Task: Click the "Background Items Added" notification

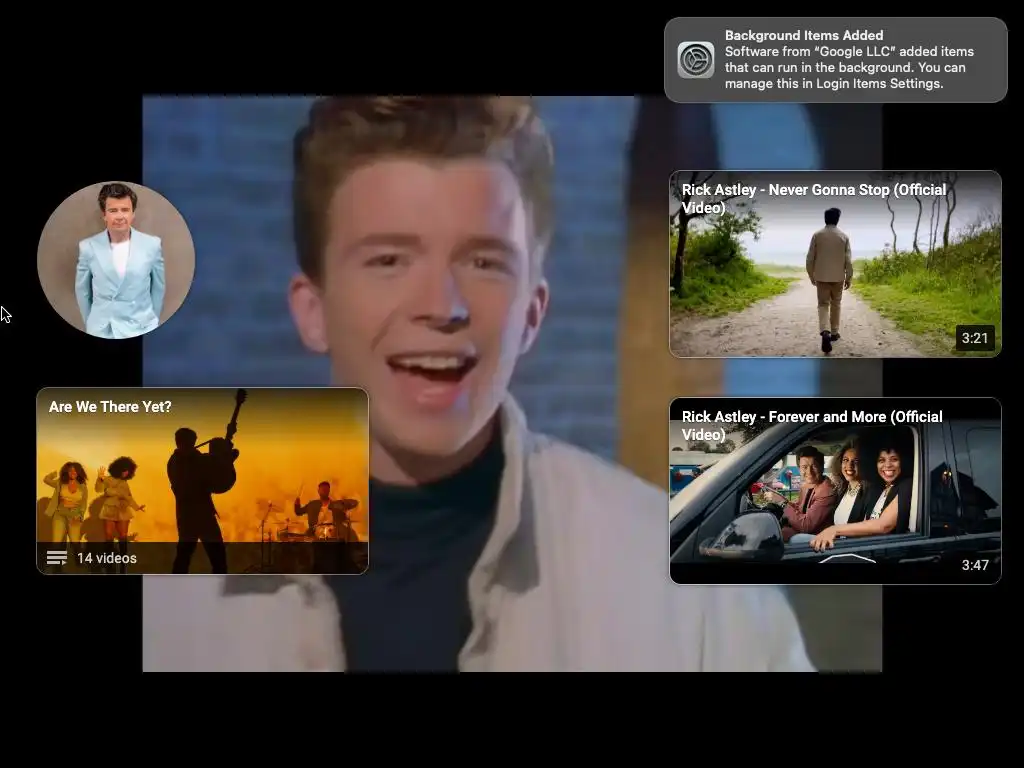Action: tap(836, 60)
